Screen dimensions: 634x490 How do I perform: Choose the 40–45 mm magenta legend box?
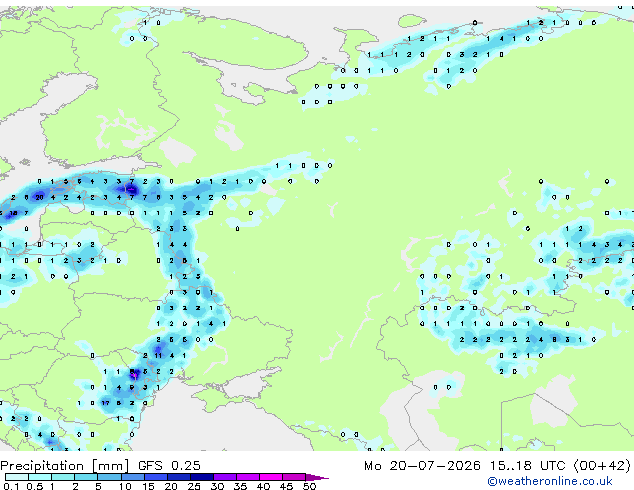point(271,477)
